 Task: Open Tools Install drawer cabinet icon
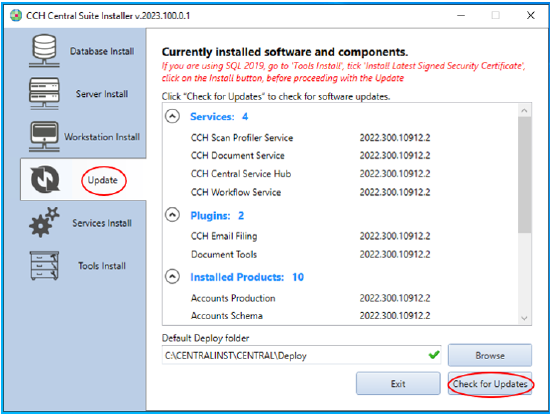pos(44,266)
